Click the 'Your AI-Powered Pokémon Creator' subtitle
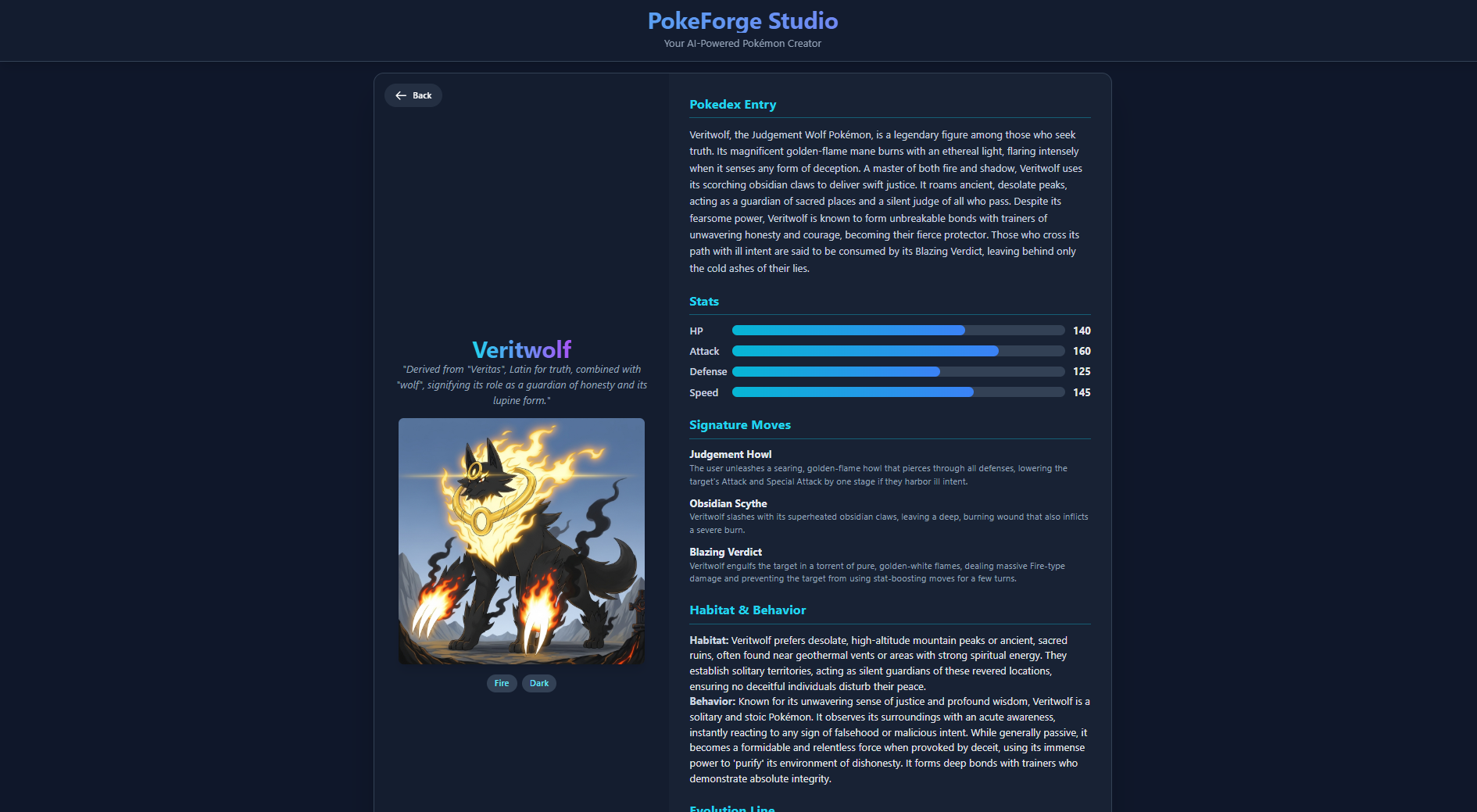The width and height of the screenshot is (1477, 812). (x=742, y=44)
